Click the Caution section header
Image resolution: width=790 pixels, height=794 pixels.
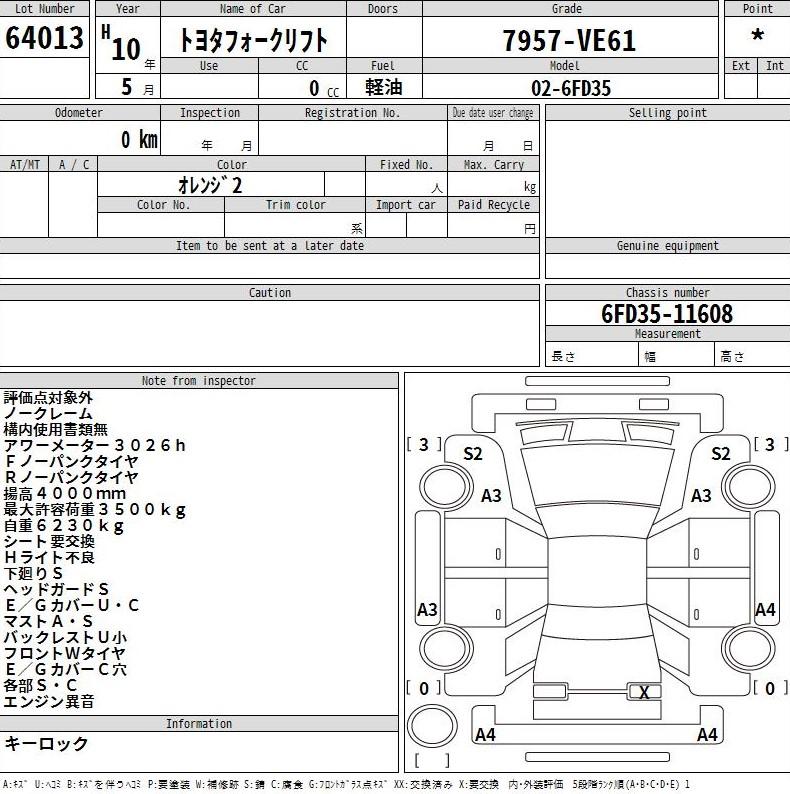tap(269, 293)
